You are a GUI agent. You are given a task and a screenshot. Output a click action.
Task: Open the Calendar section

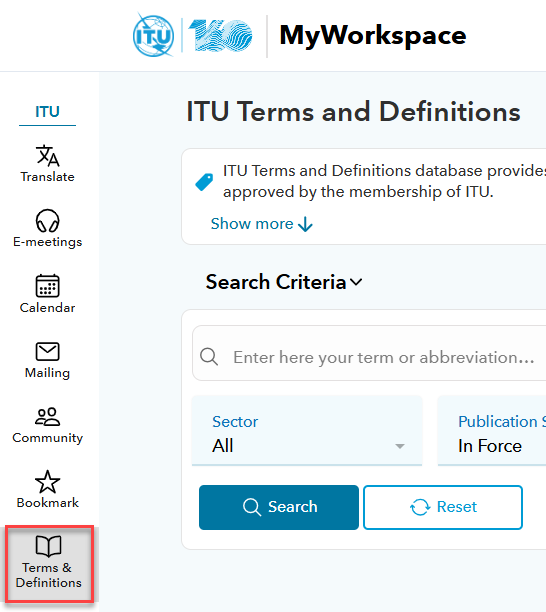pos(47,294)
